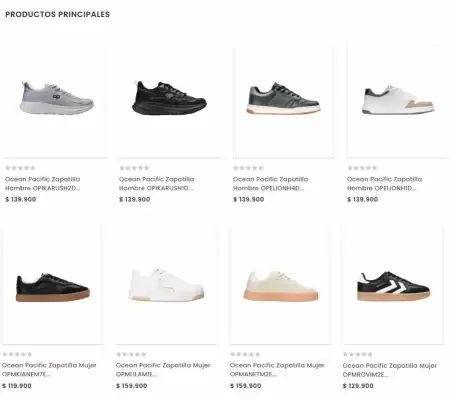
Task: Open the gray OPIKARUSH2D sneaker image
Action: 55,97
